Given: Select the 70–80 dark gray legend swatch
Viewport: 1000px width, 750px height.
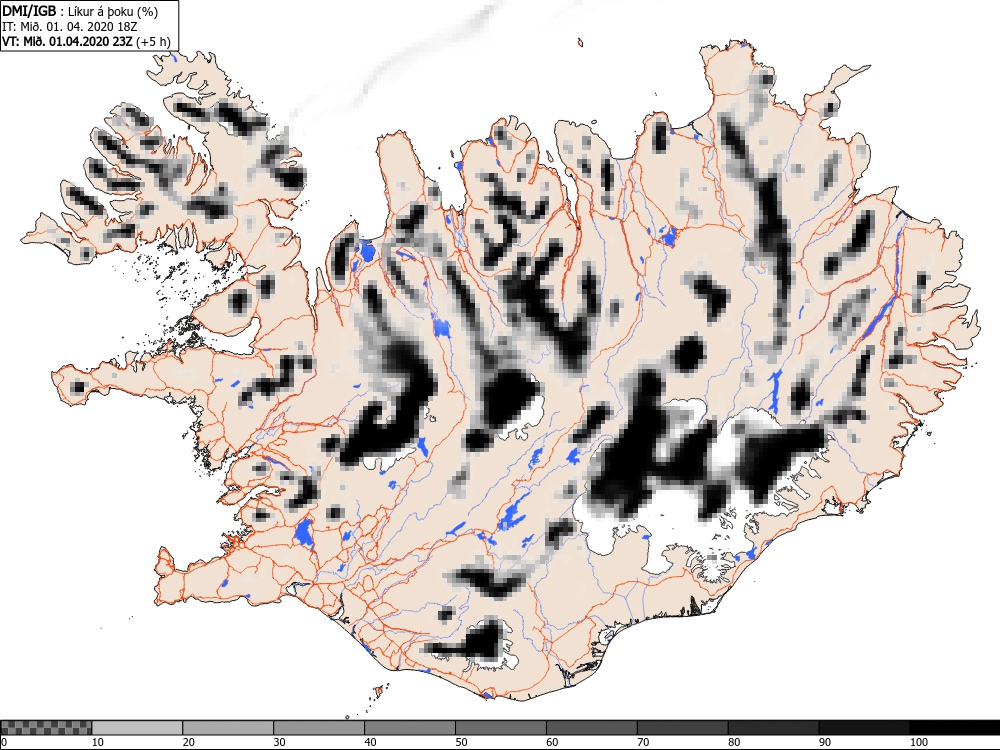Looking at the screenshot, I should 682,728.
